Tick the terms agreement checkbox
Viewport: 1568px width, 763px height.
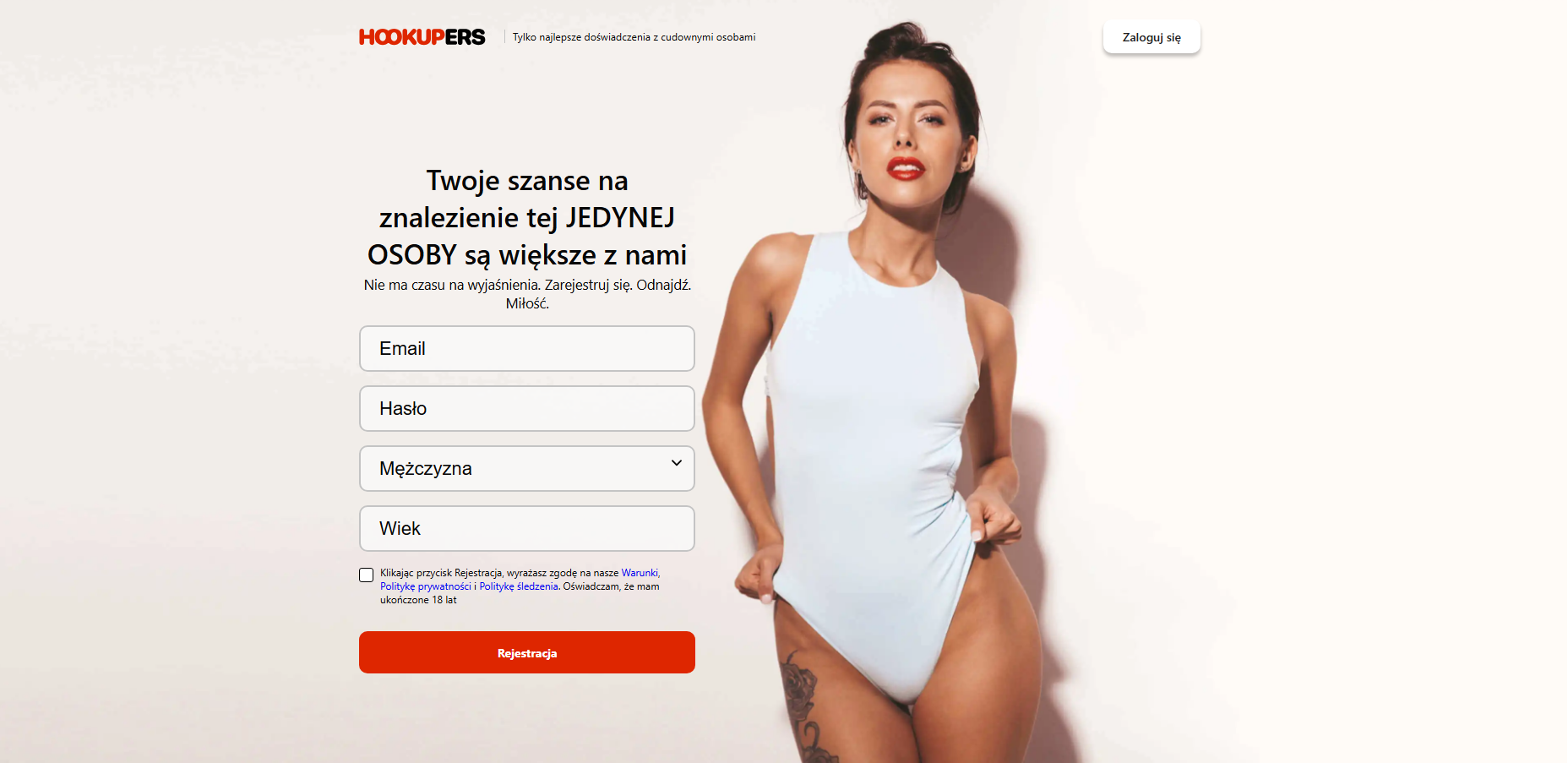(366, 575)
